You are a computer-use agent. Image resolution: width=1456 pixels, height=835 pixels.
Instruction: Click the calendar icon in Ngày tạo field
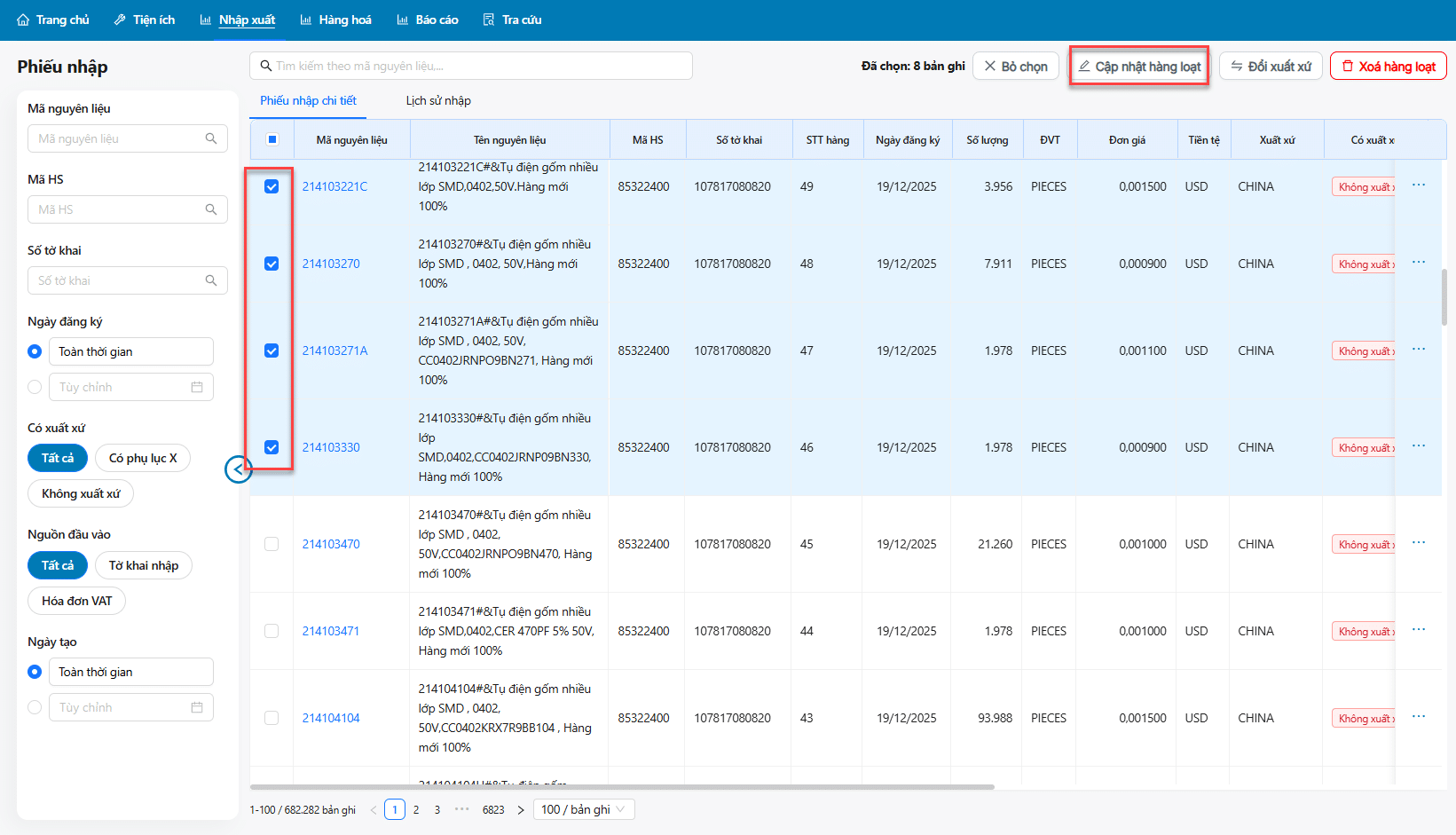(197, 707)
